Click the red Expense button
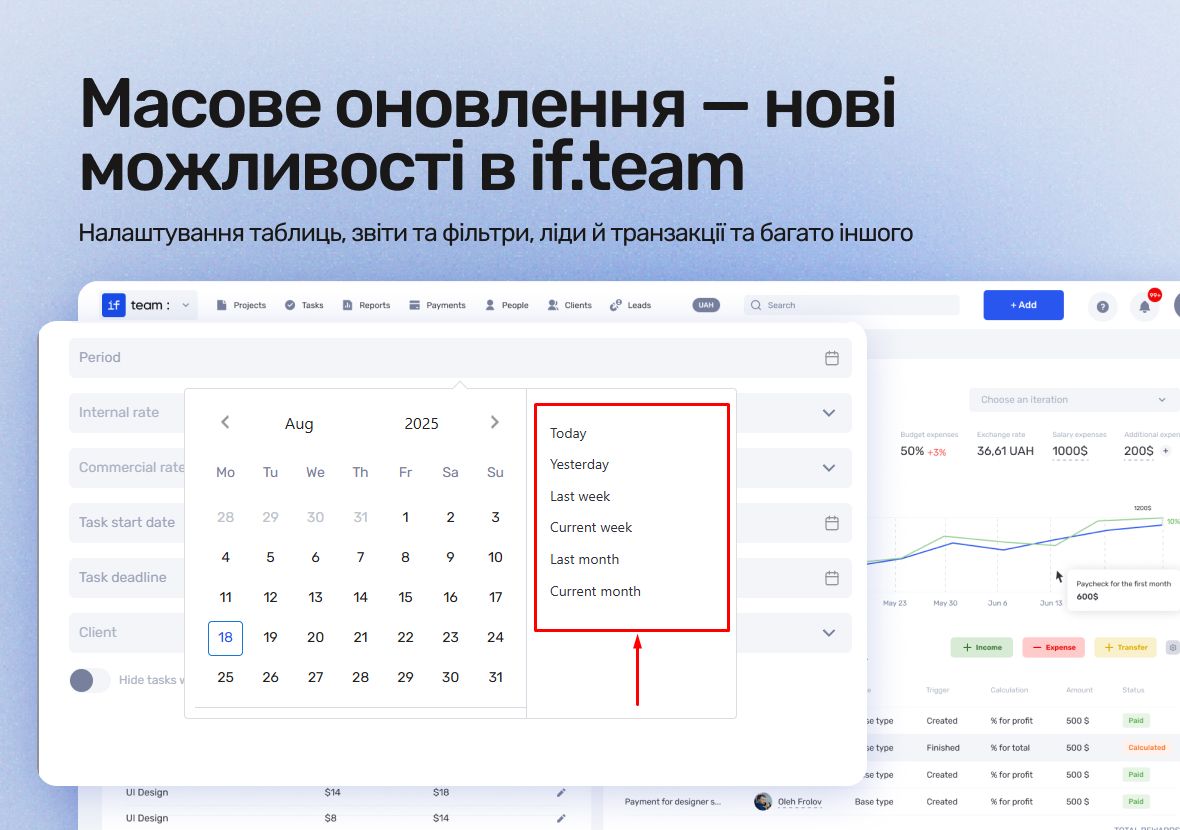This screenshot has width=1180, height=830. (1054, 647)
